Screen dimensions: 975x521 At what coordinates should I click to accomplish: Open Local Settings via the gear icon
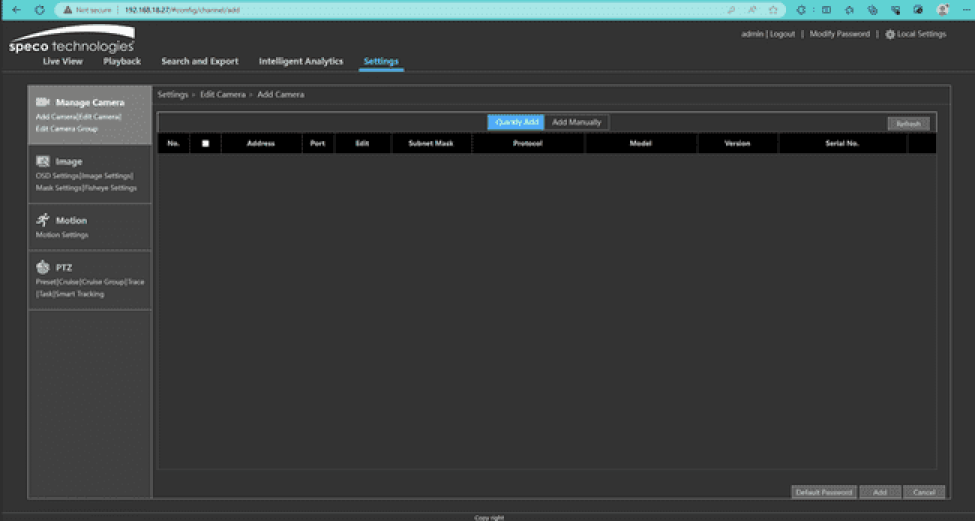[889, 34]
